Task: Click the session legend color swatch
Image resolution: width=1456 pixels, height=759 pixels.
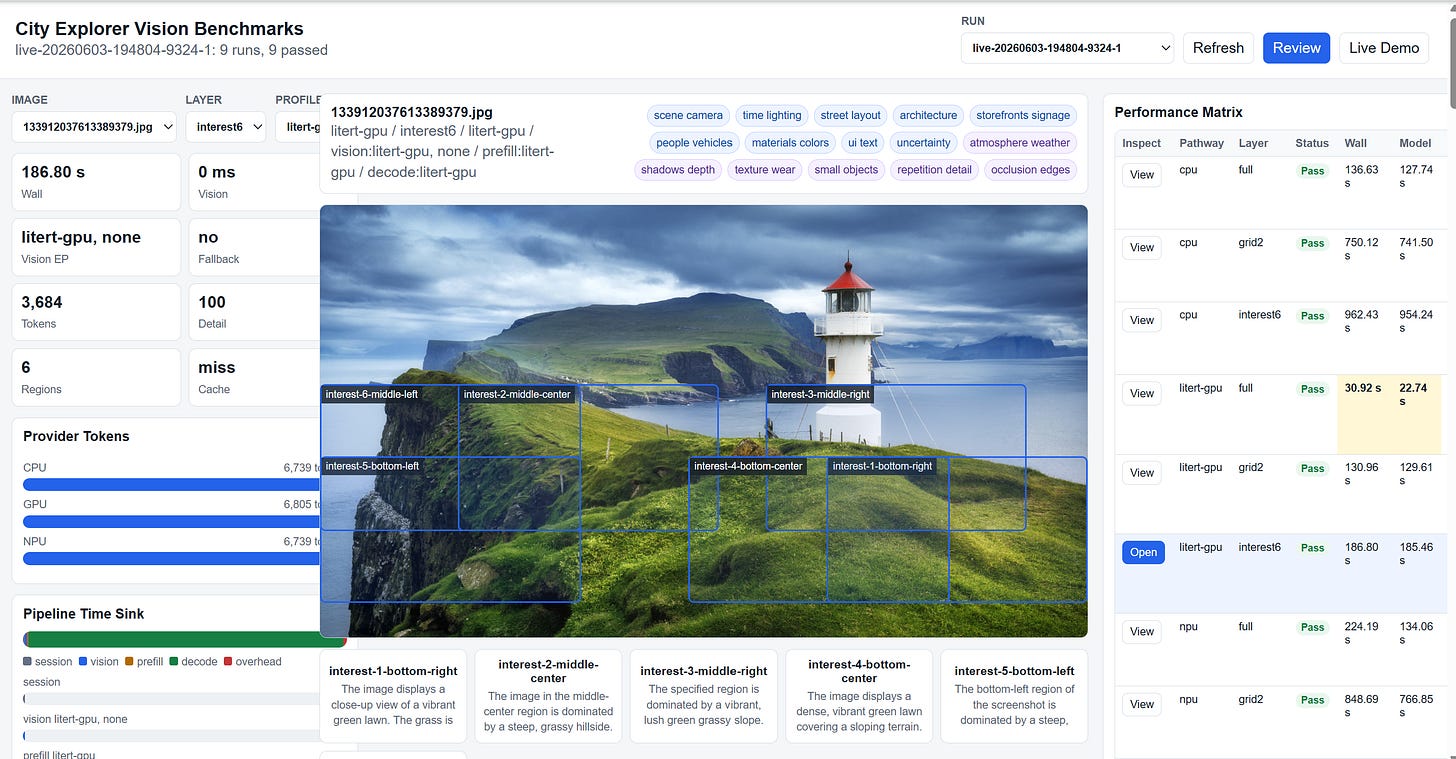Action: 27,662
